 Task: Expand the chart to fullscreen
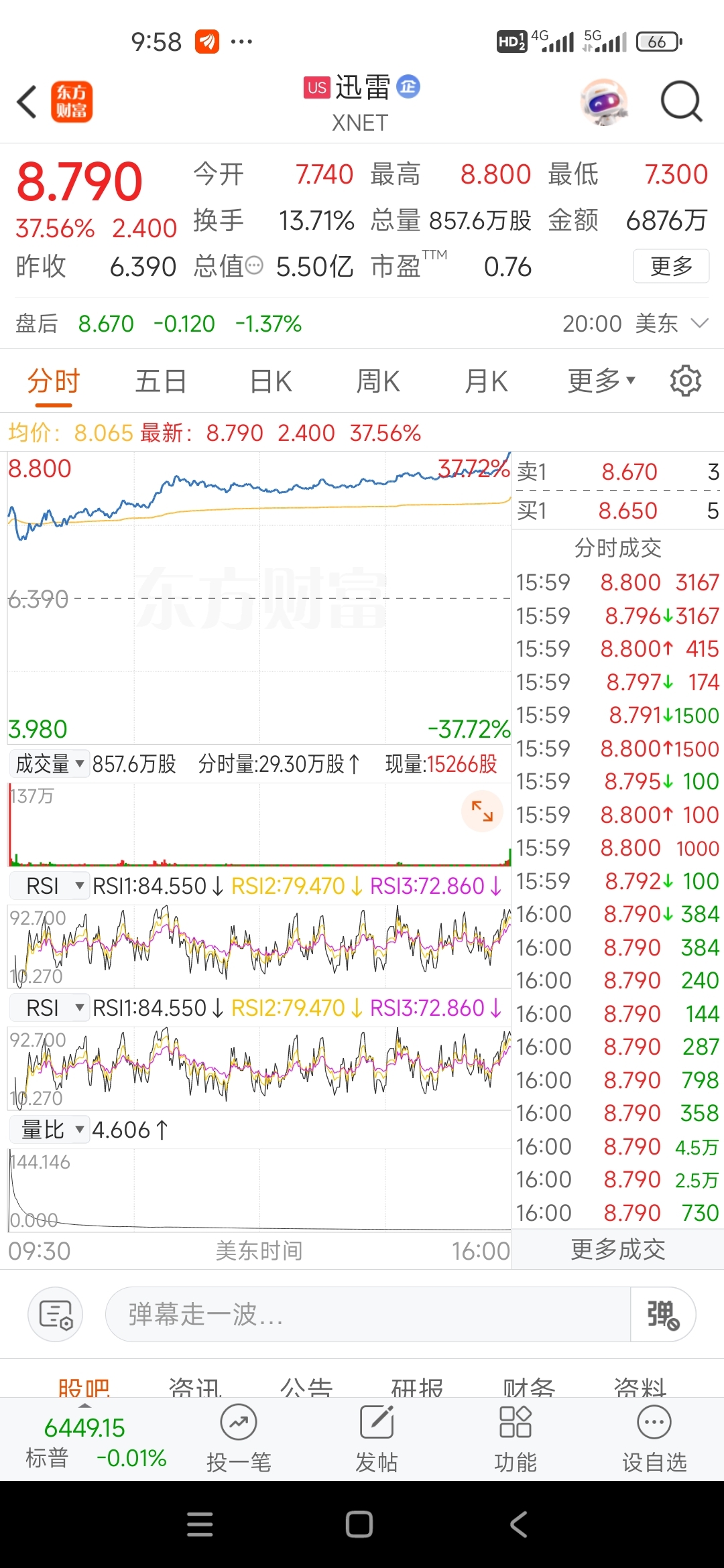coord(482,811)
